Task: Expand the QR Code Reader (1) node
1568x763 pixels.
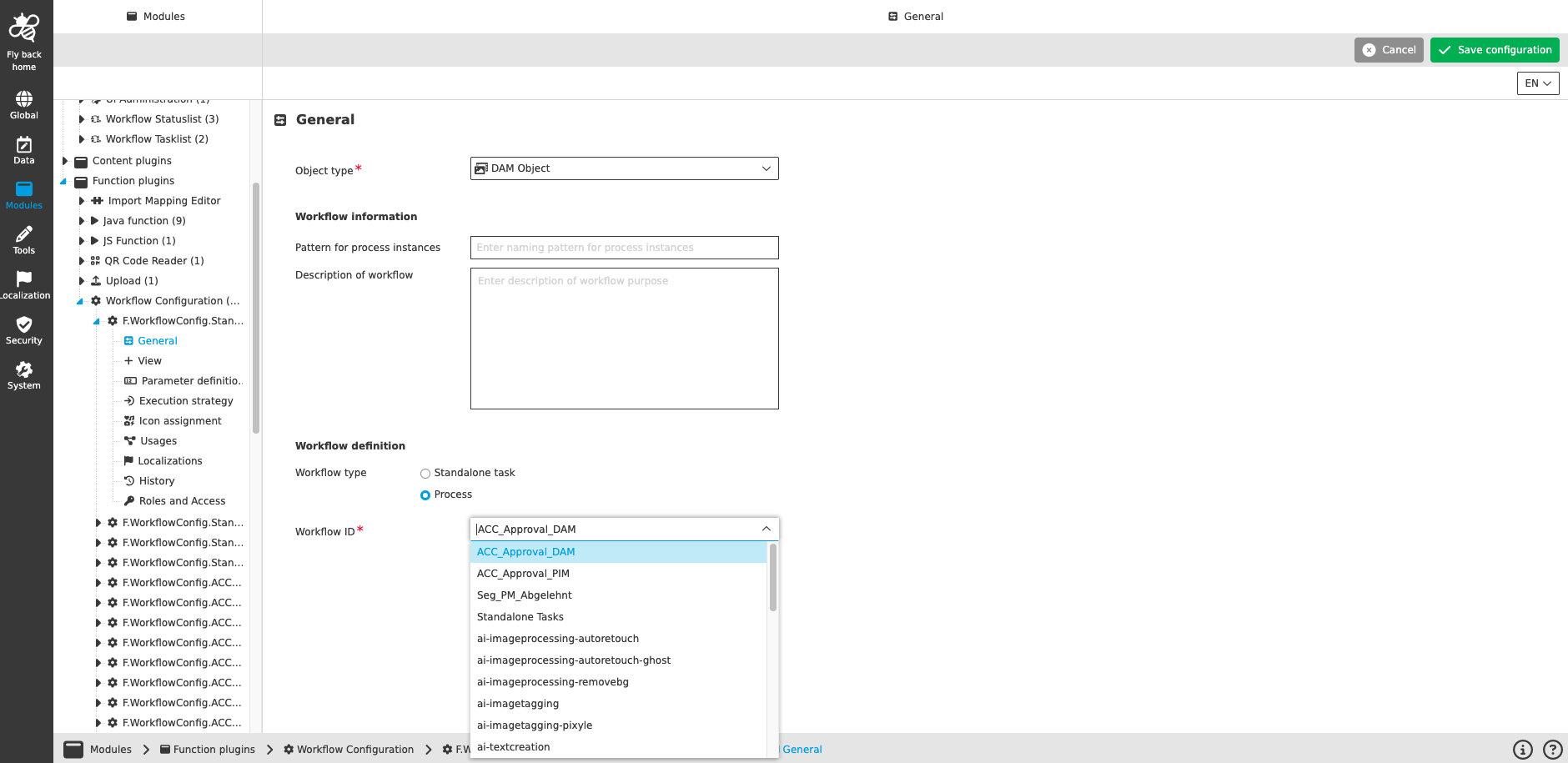Action: tap(82, 261)
